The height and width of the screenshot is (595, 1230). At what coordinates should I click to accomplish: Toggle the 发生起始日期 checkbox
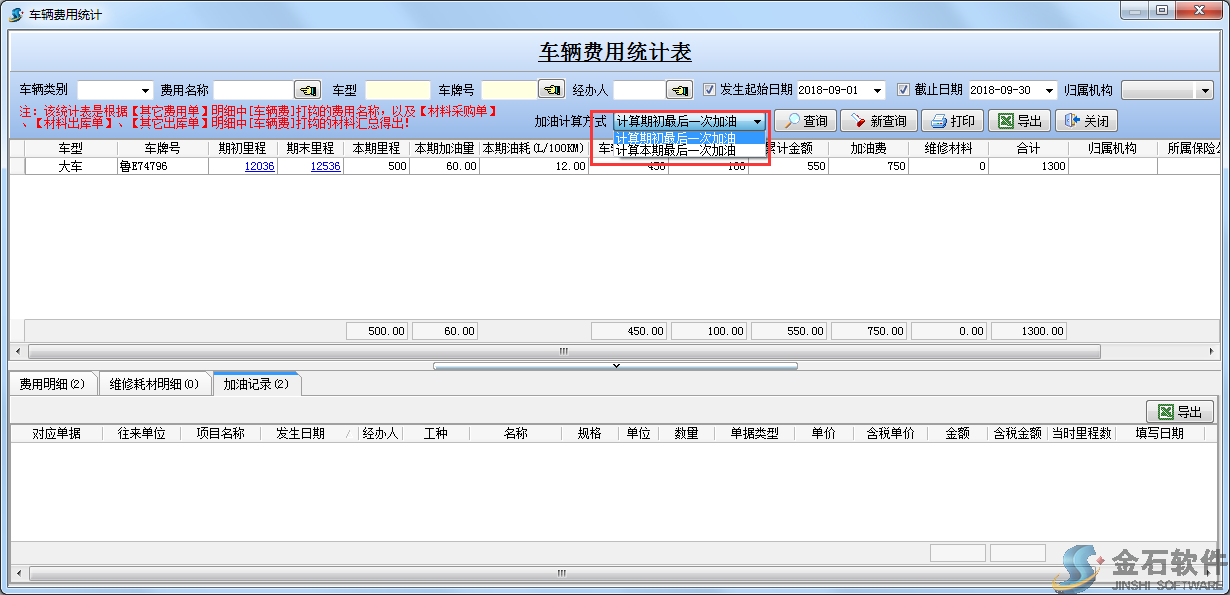click(710, 90)
